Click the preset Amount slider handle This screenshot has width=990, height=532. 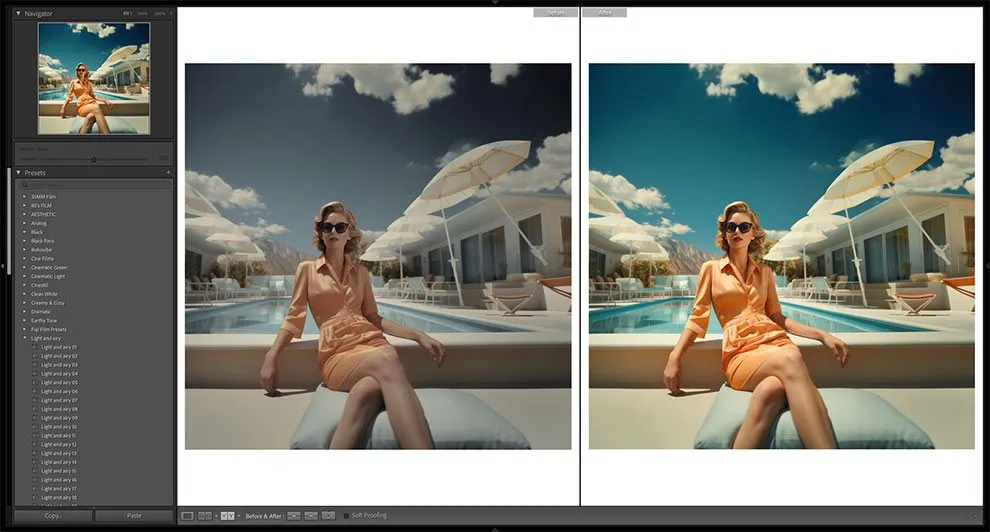[94, 159]
